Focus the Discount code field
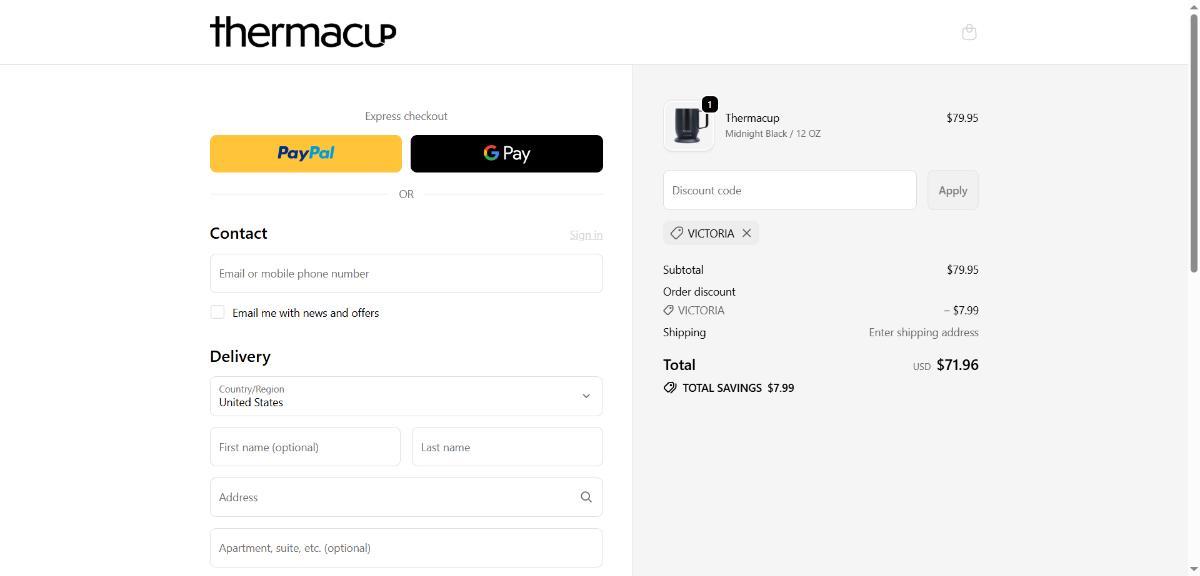The image size is (1200, 576). (x=789, y=190)
